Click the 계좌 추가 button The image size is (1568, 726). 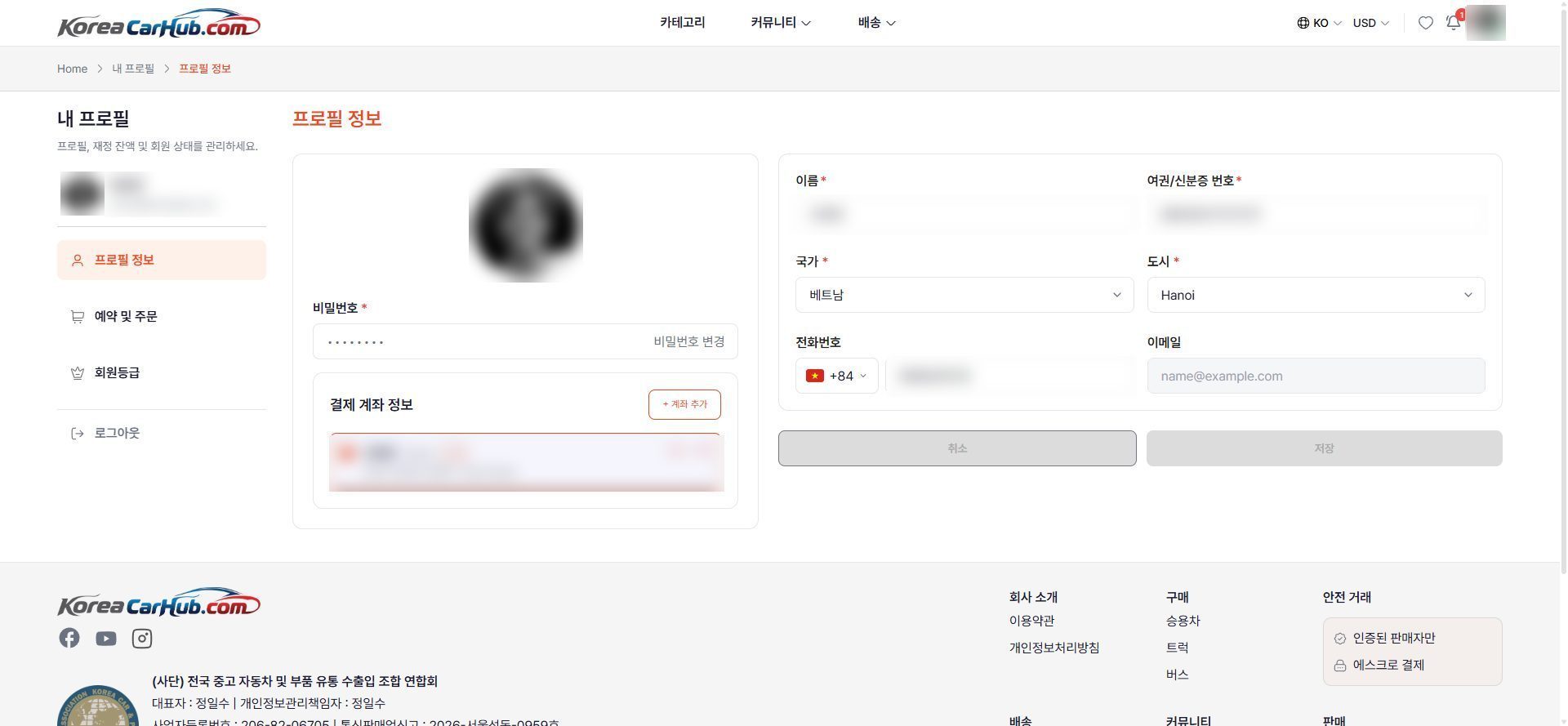point(684,404)
